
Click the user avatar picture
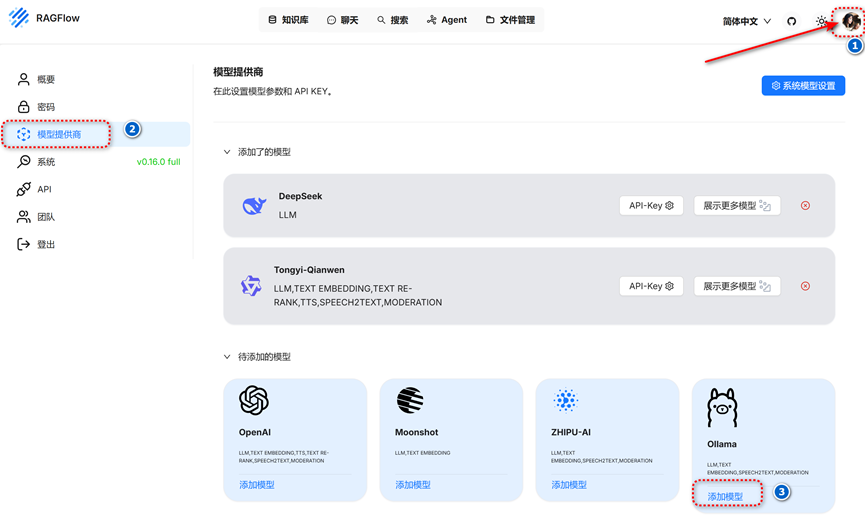pyautogui.click(x=851, y=21)
